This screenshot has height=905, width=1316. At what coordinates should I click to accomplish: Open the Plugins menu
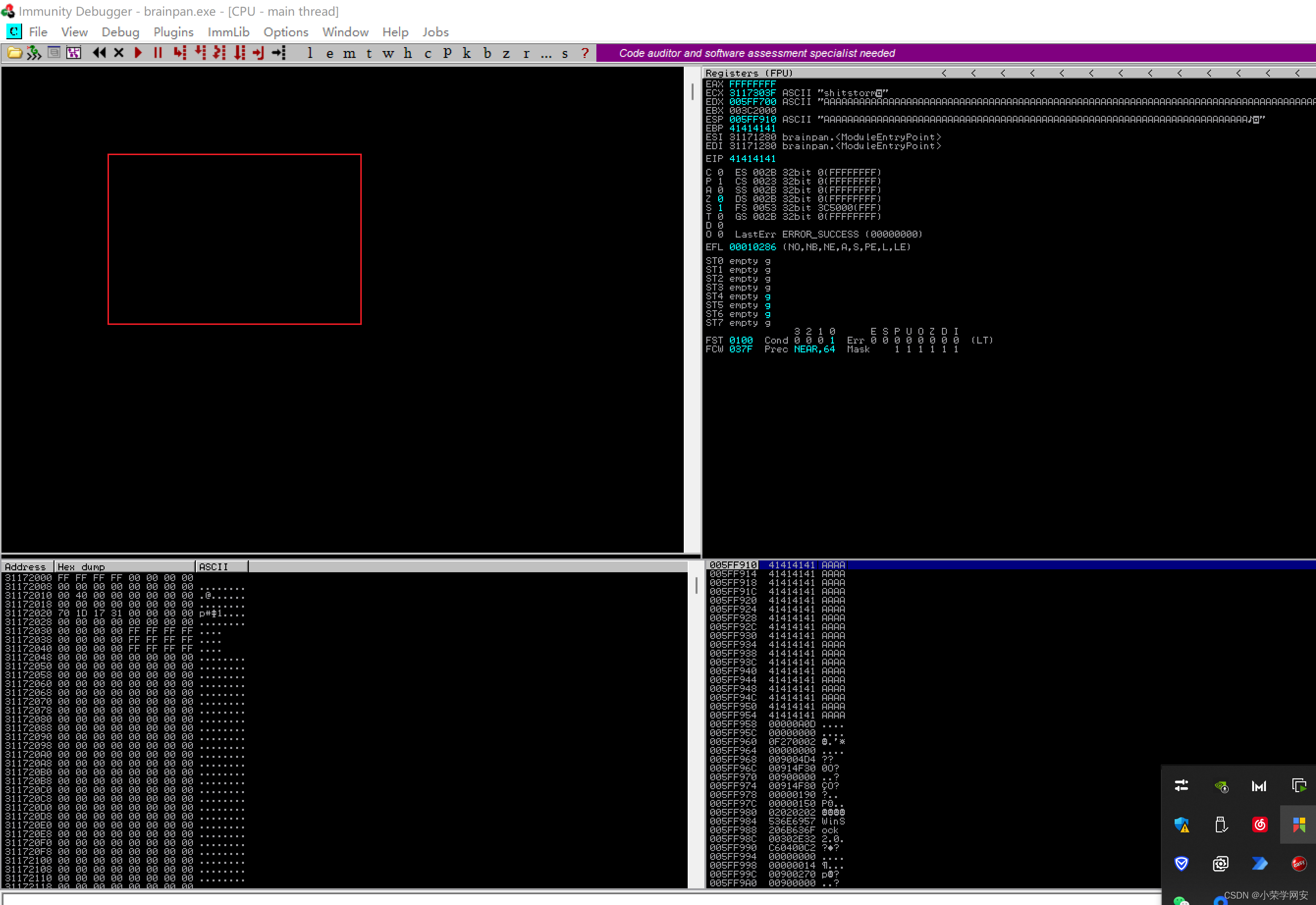coord(173,32)
